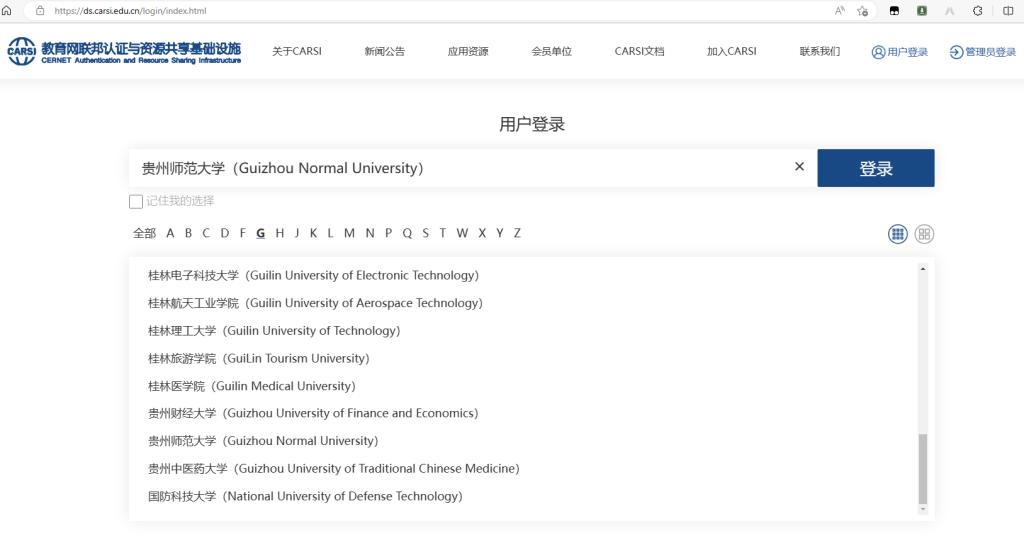Select the underlined letter G filter
This screenshot has width=1024, height=540.
261,233
